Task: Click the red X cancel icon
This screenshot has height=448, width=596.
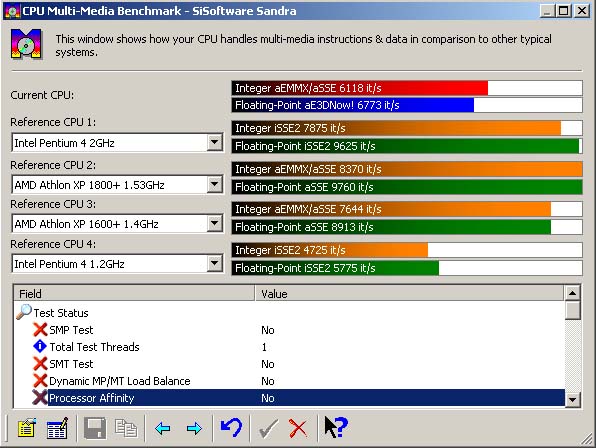Action: [x=298, y=428]
